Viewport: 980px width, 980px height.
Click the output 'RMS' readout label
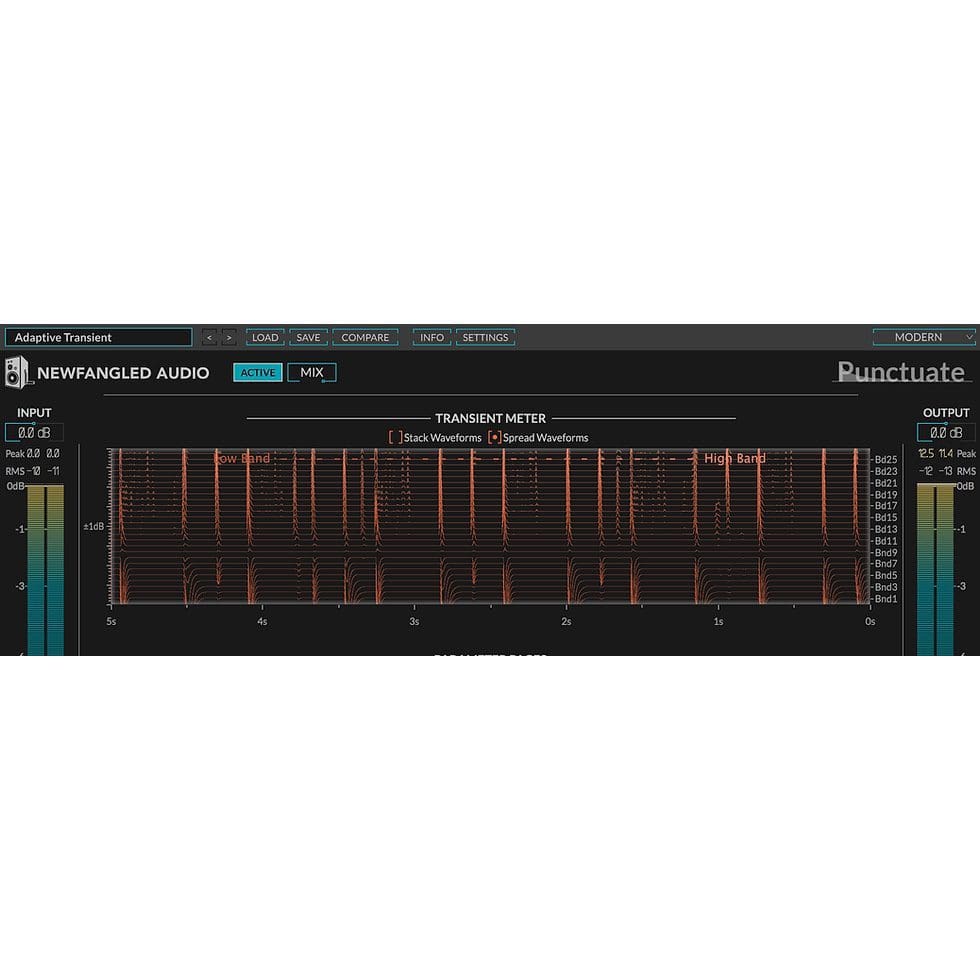tap(966, 471)
